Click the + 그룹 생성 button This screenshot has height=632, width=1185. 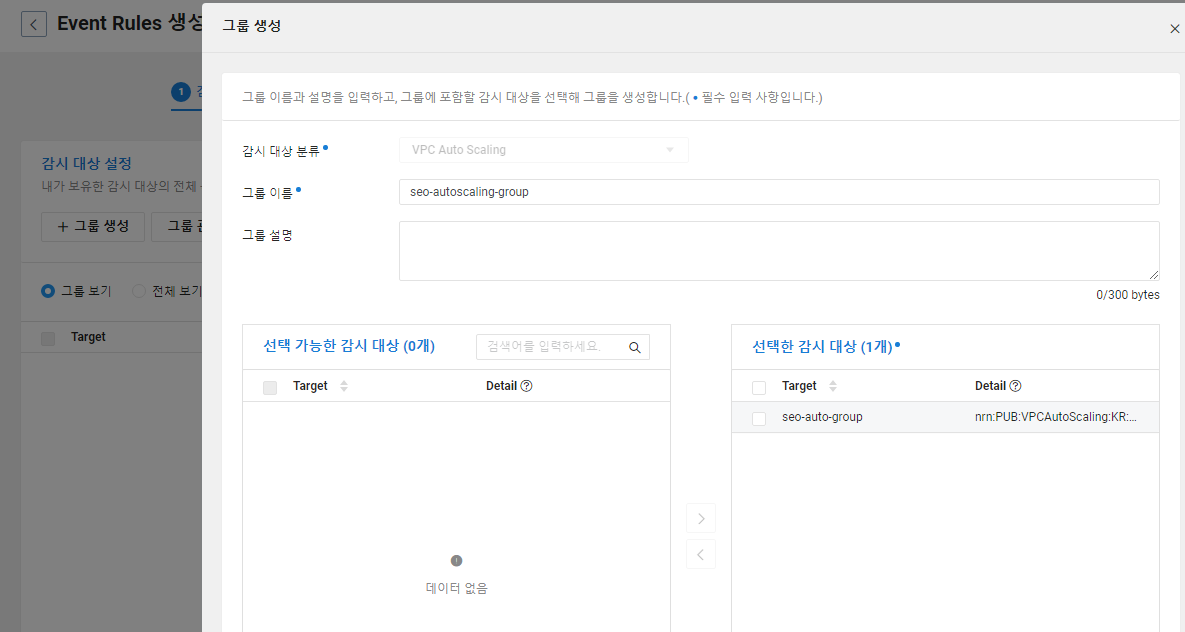coord(93,227)
